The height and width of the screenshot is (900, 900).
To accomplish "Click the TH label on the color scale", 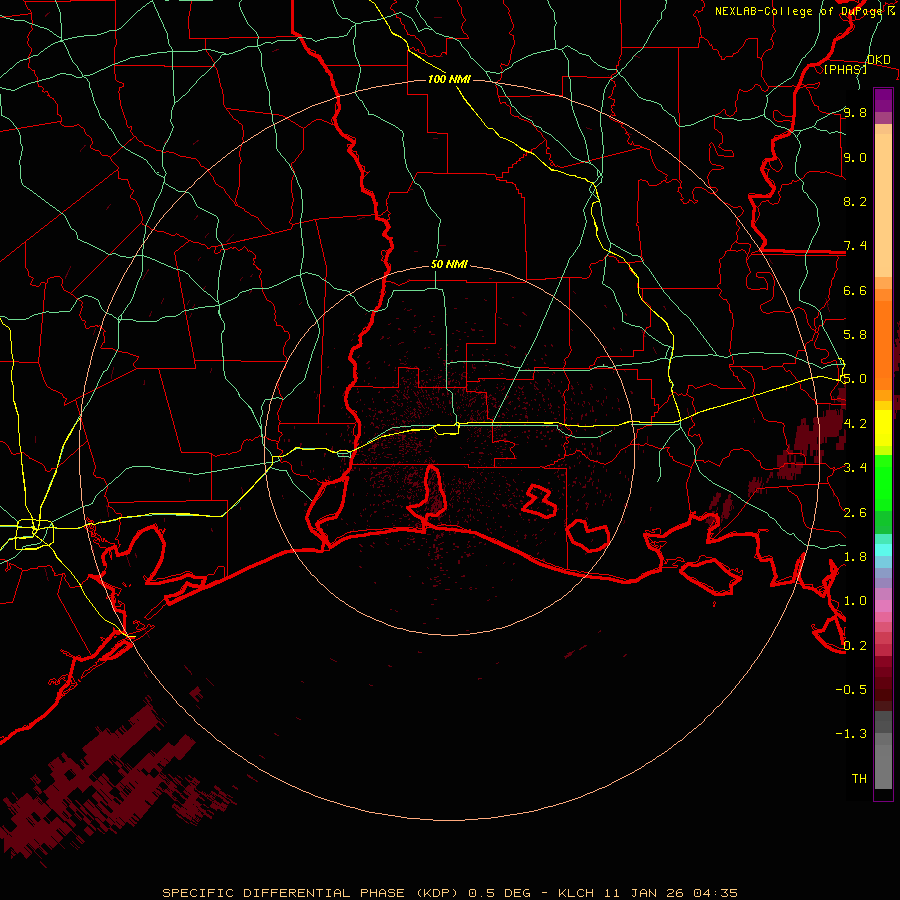I will 859,778.
